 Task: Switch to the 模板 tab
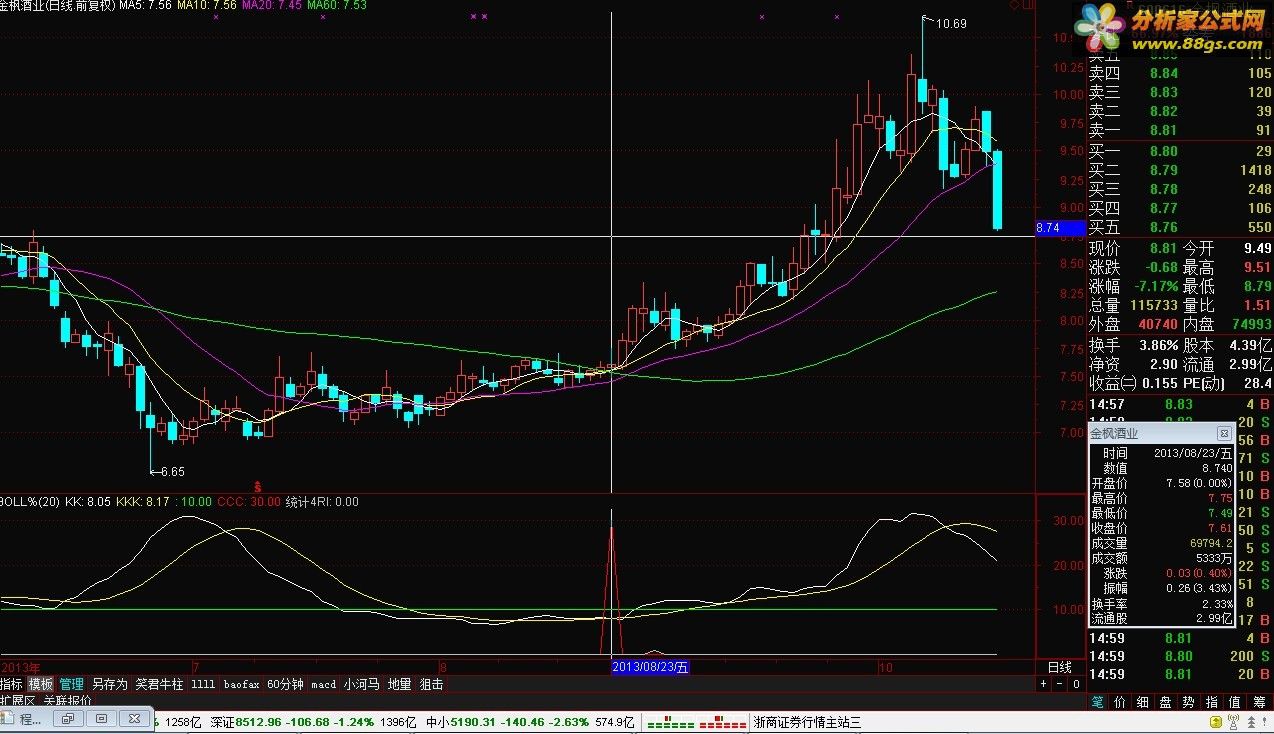40,684
